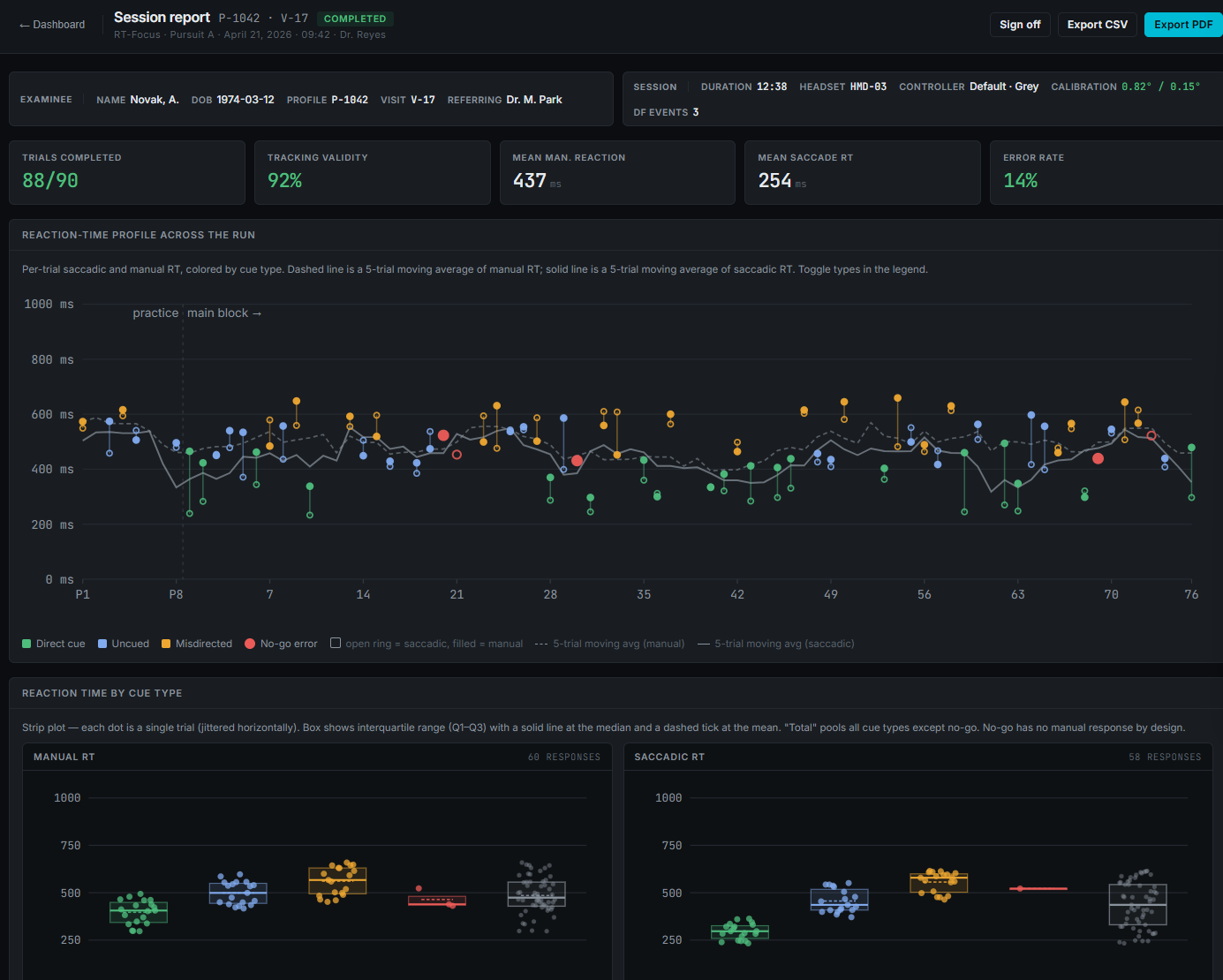The height and width of the screenshot is (980, 1223).
Task: Click the 58 RESPONSES label
Action: point(1165,757)
